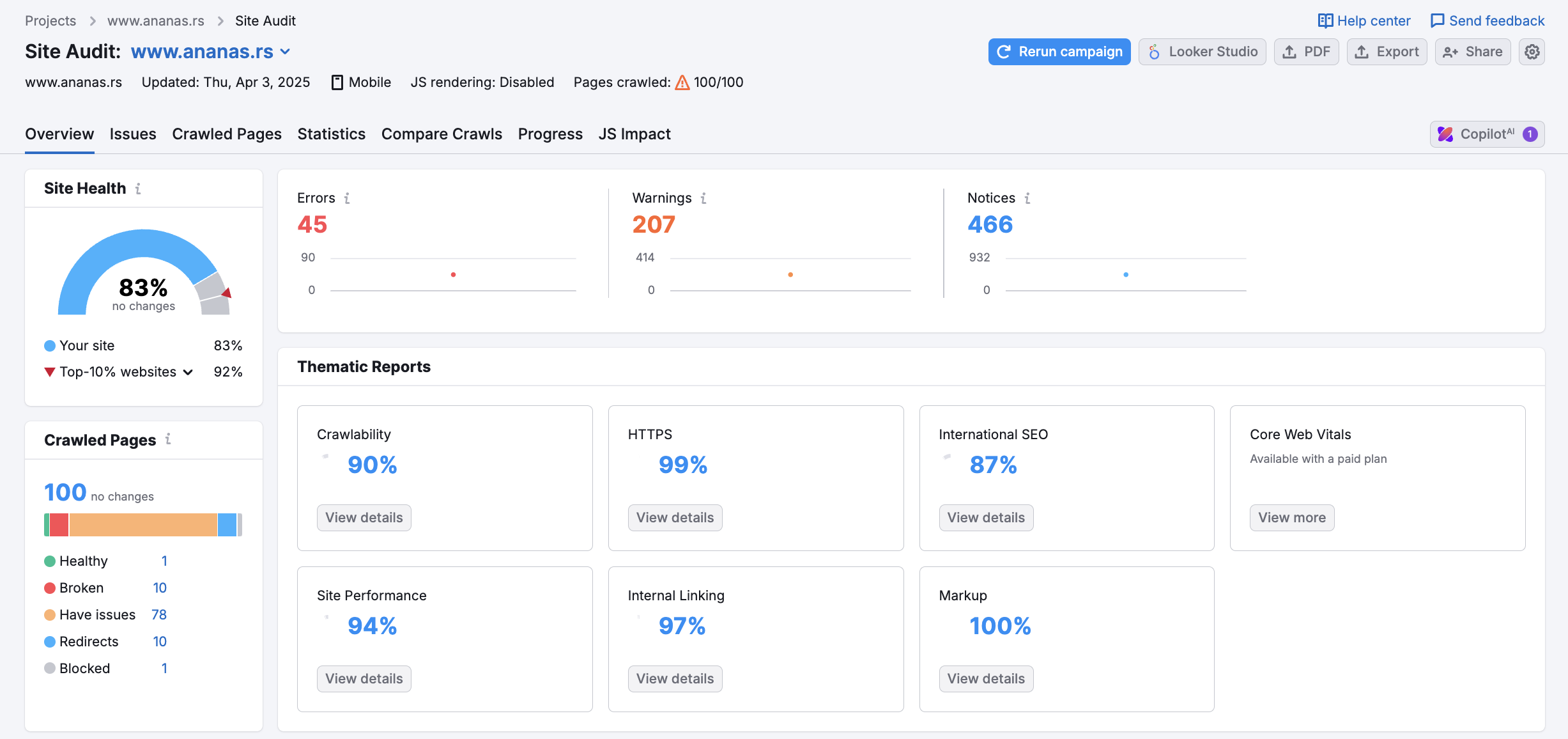Click the Crawled Pages info icon
Image resolution: width=1568 pixels, height=739 pixels.
[168, 439]
